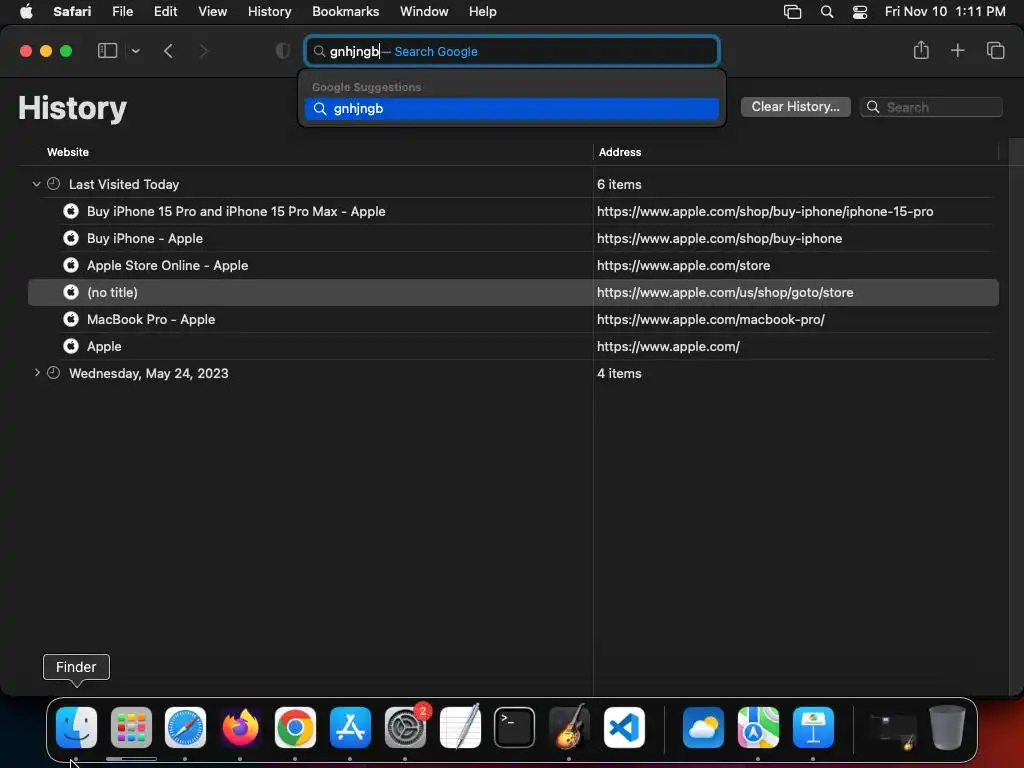Click the https://www.apple.com/ address cell
The image size is (1024, 768).
[x=668, y=346]
